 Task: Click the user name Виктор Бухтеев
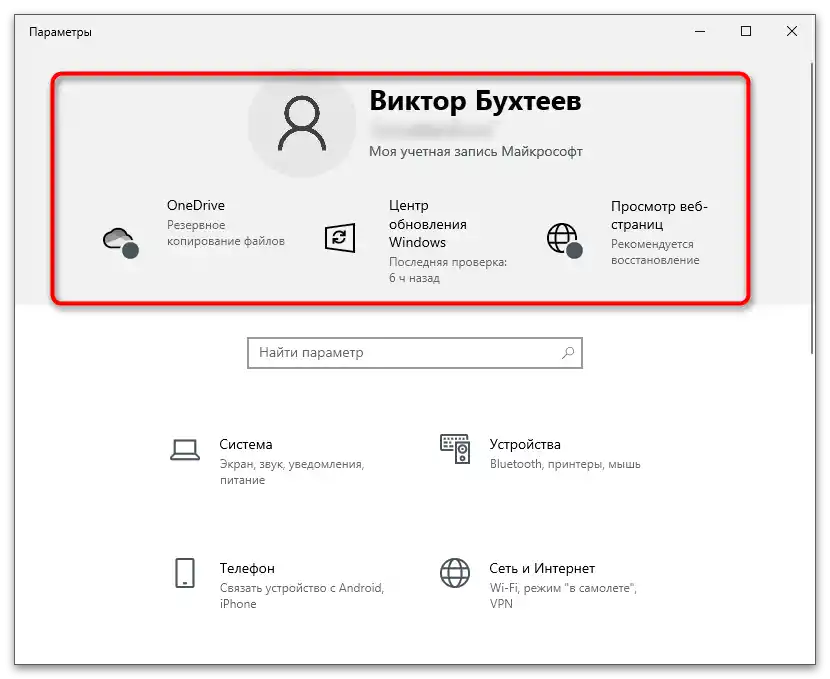click(x=475, y=101)
